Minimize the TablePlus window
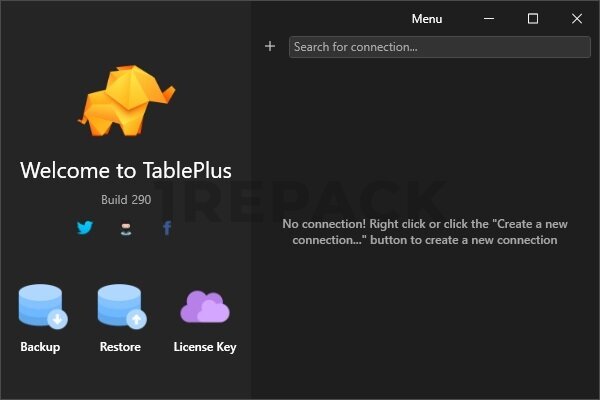The height and width of the screenshot is (400, 600). coord(489,19)
